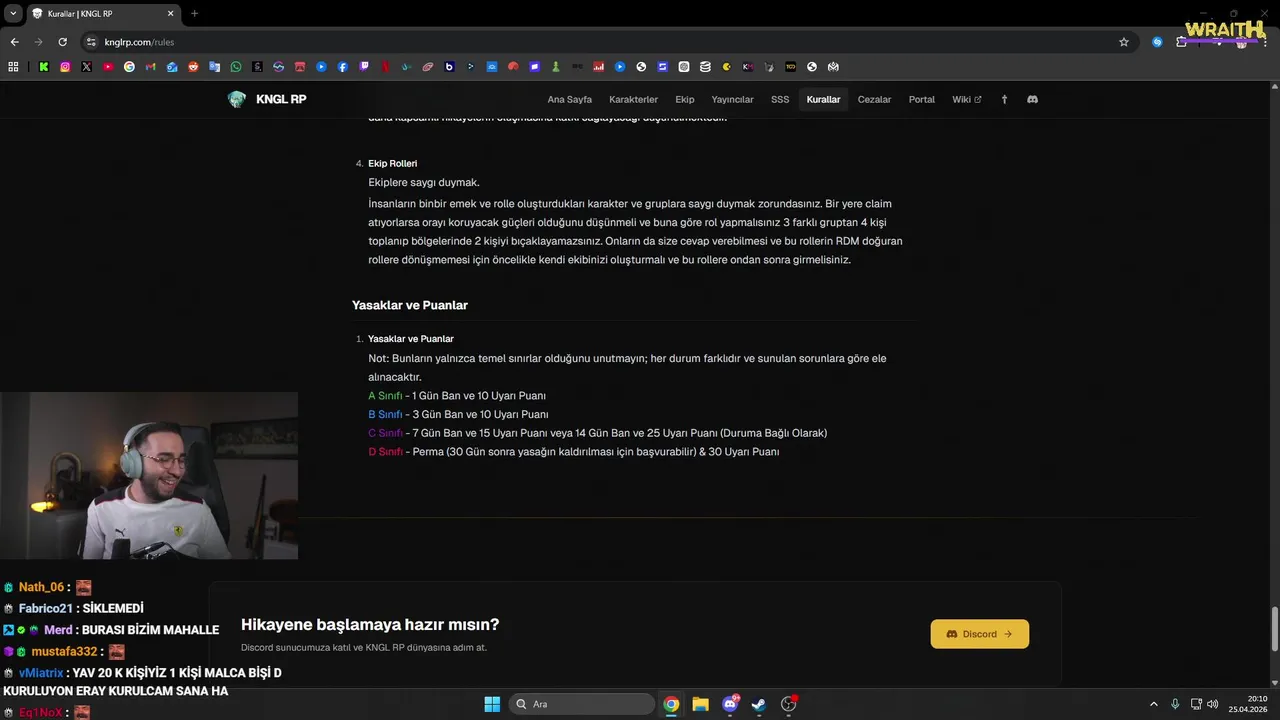
Task: Click the address bar URL knglrp.com/rules
Action: (x=139, y=42)
